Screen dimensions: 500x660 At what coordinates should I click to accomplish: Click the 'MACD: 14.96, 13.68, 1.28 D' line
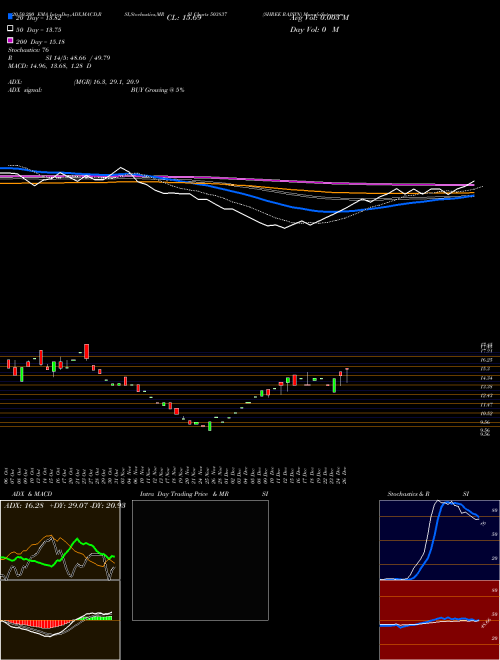[50, 66]
